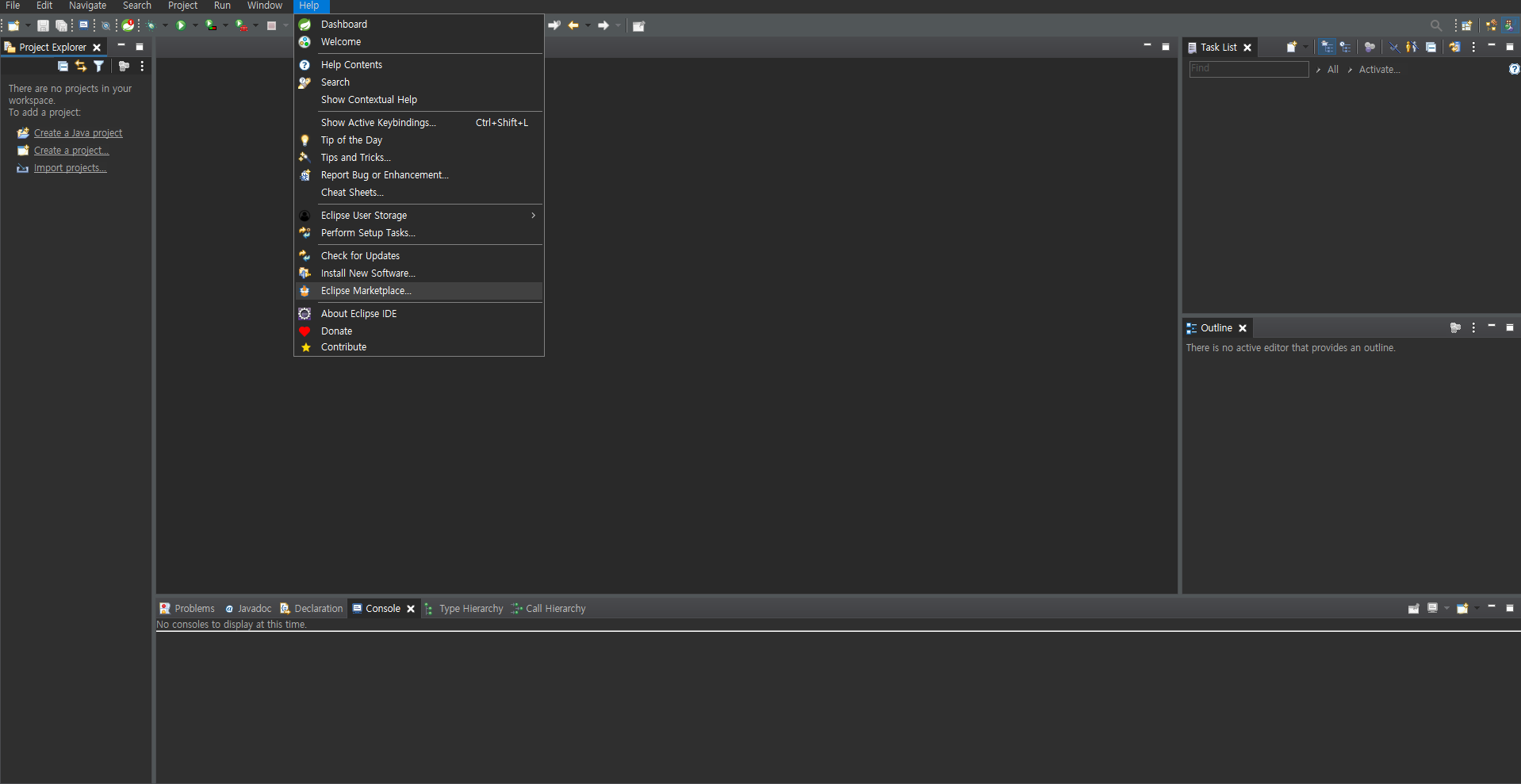The width and height of the screenshot is (1521, 784).
Task: Click the Task List Find input field
Action: (x=1248, y=69)
